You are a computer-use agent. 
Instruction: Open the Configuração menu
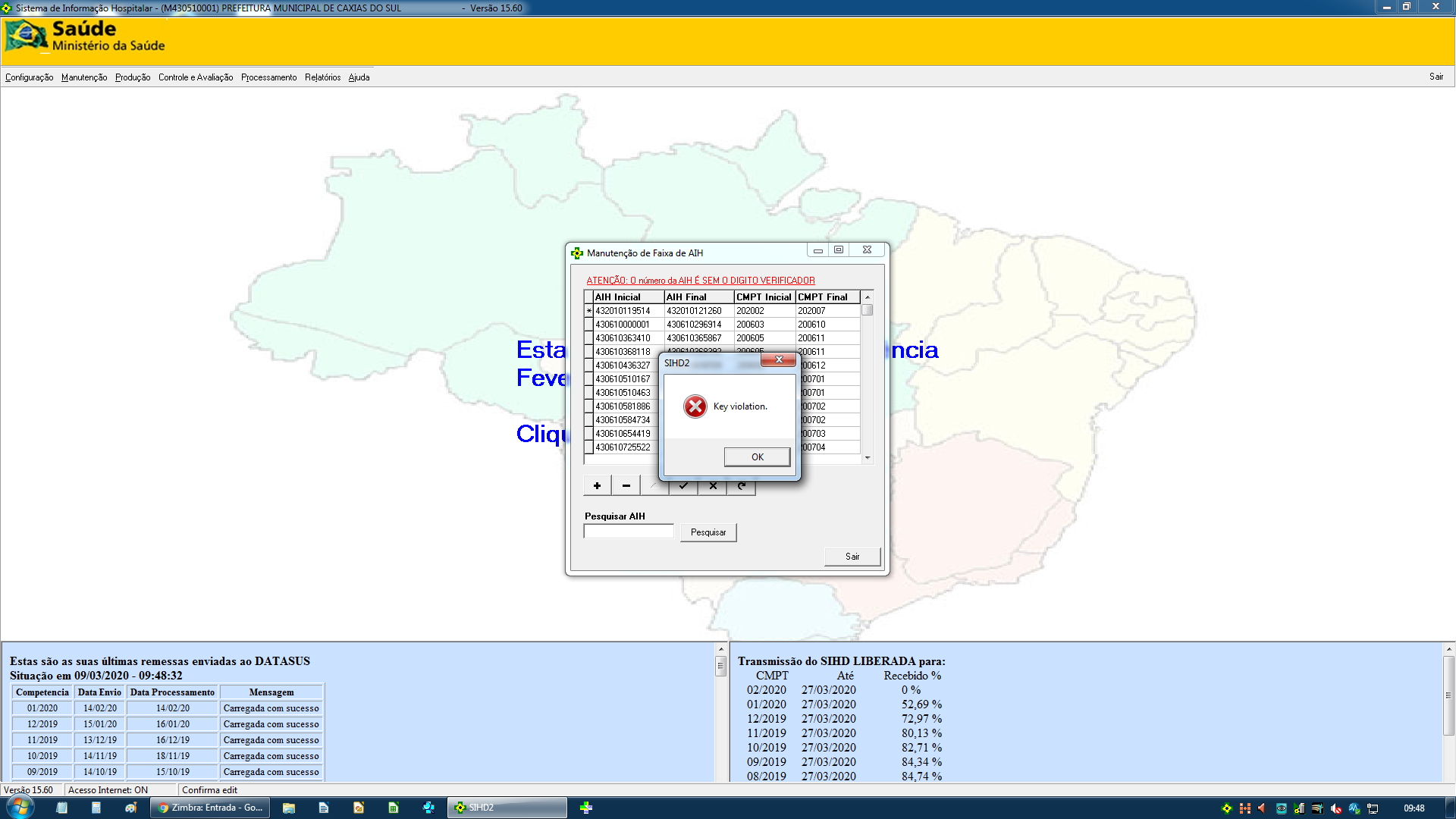click(x=29, y=77)
